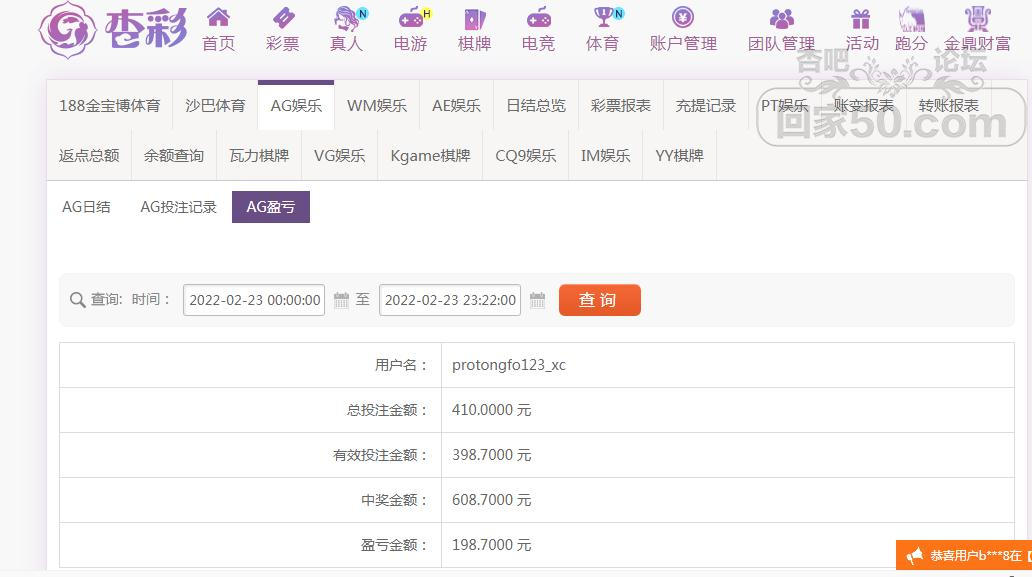Screen dimensions: 1032x577
Task: Open the 转账报表 tab
Action: [948, 105]
